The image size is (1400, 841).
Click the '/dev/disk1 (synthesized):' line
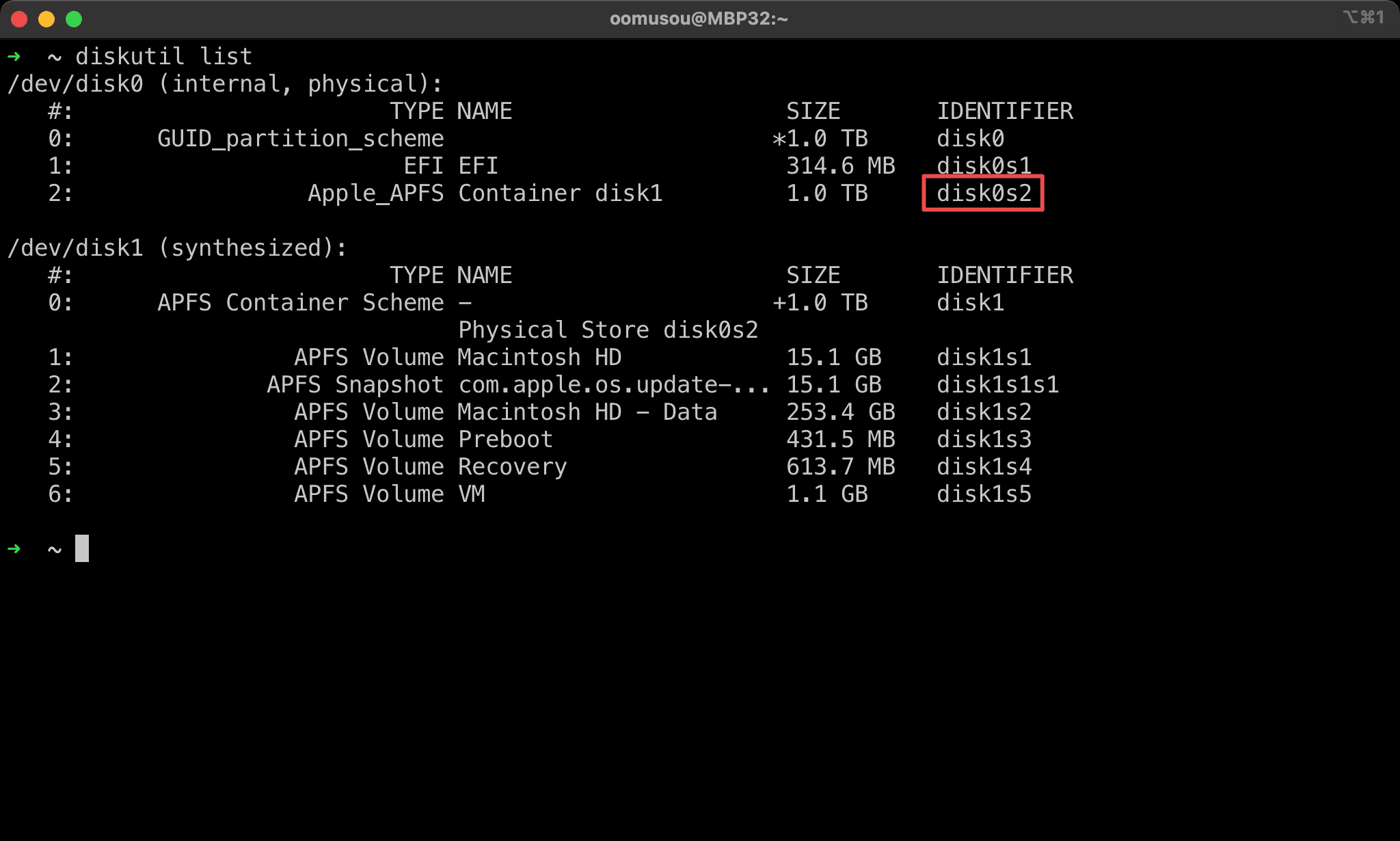(177, 248)
